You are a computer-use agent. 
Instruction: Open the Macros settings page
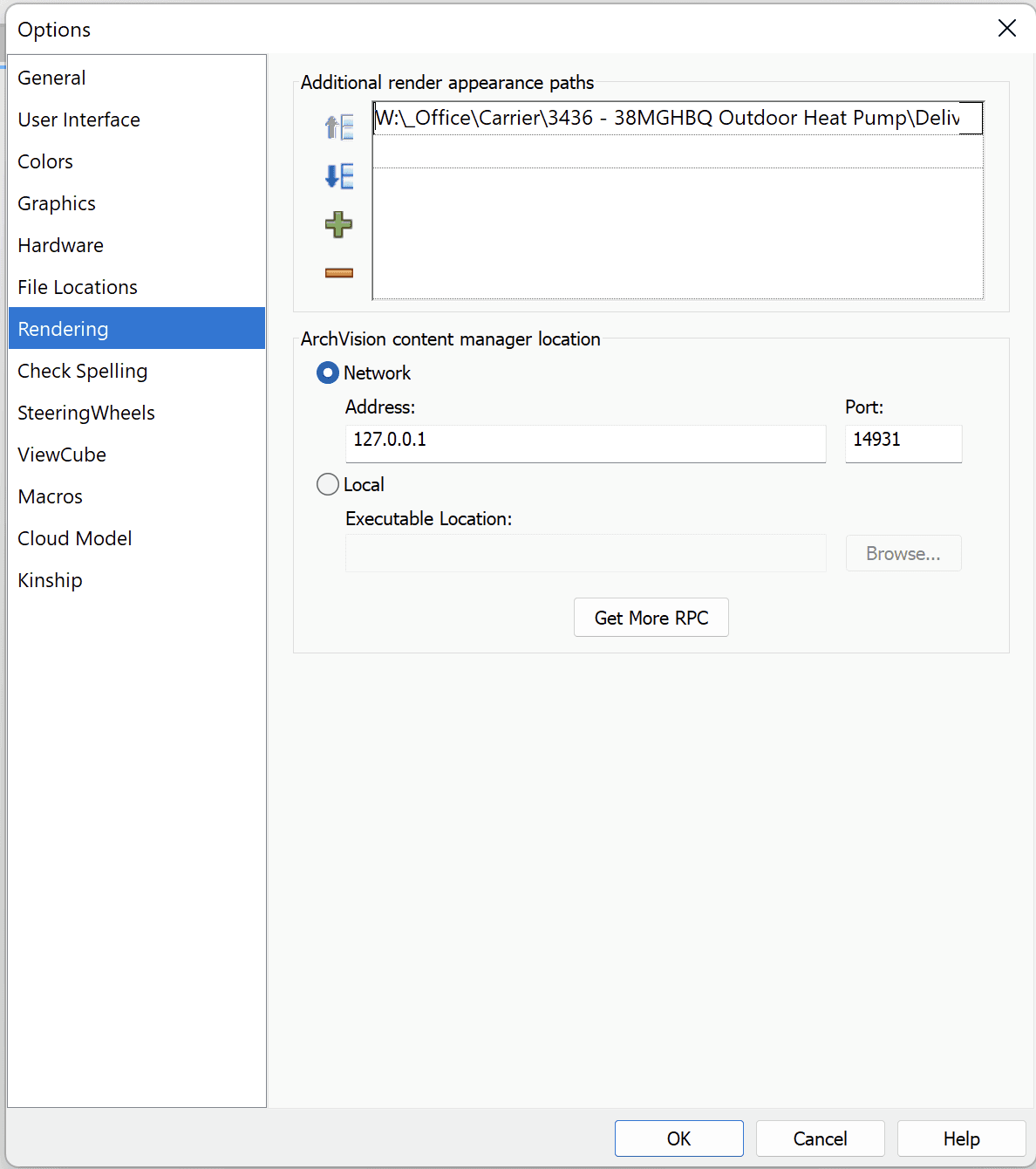tap(50, 496)
